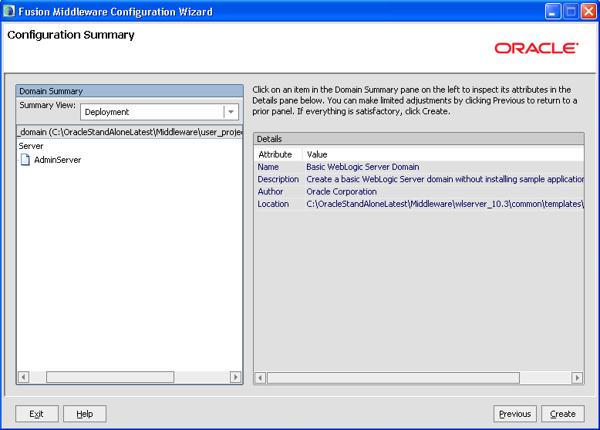Open Help for the wizard
Viewport: 600px width, 430px height.
(85, 413)
